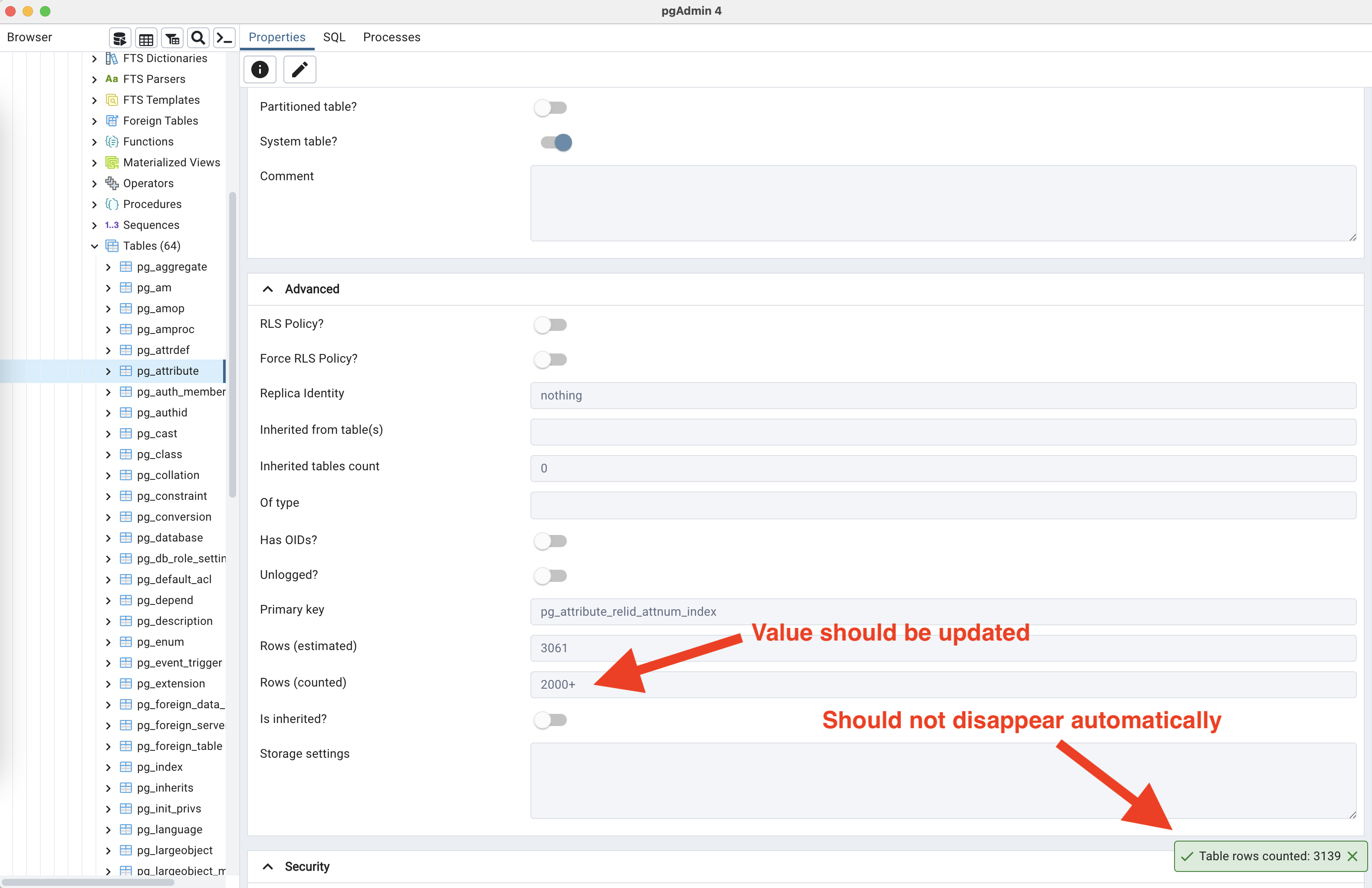1372x888 pixels.
Task: Open the Query Tool icon
Action: pos(120,37)
